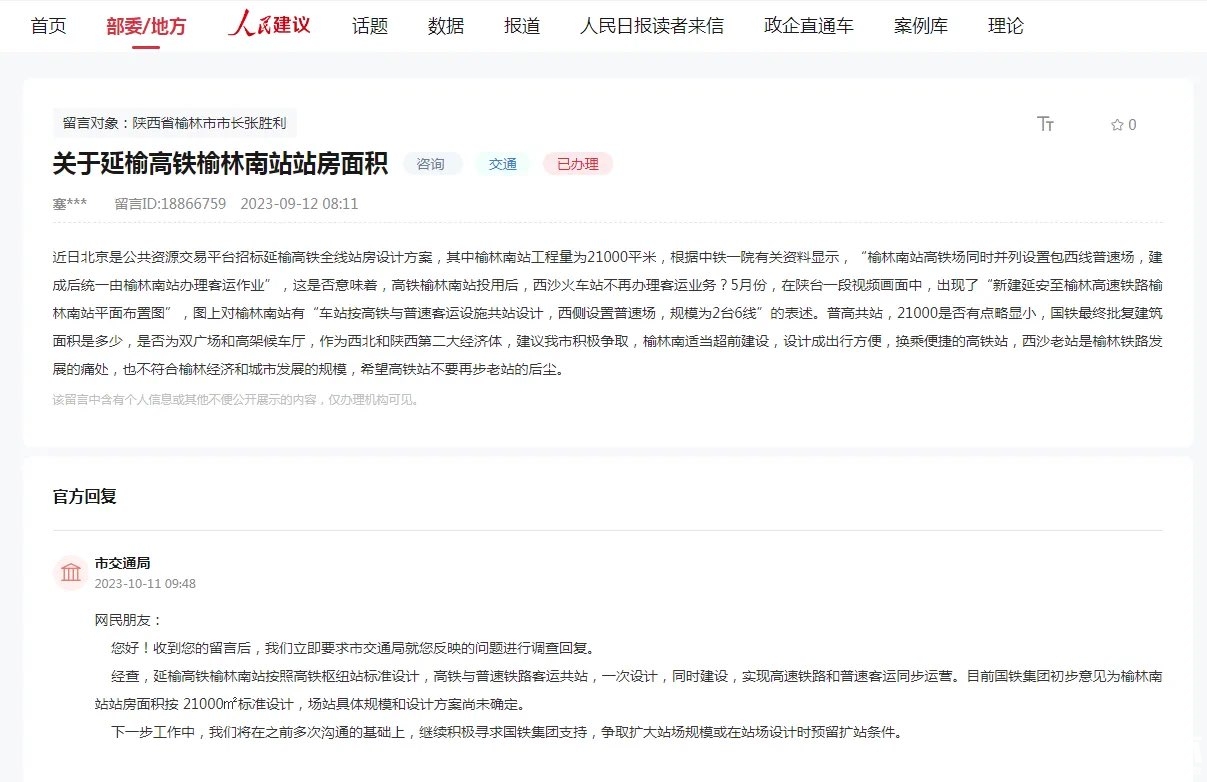Click the 咨询 category tag
The width and height of the screenshot is (1207, 782).
(432, 164)
